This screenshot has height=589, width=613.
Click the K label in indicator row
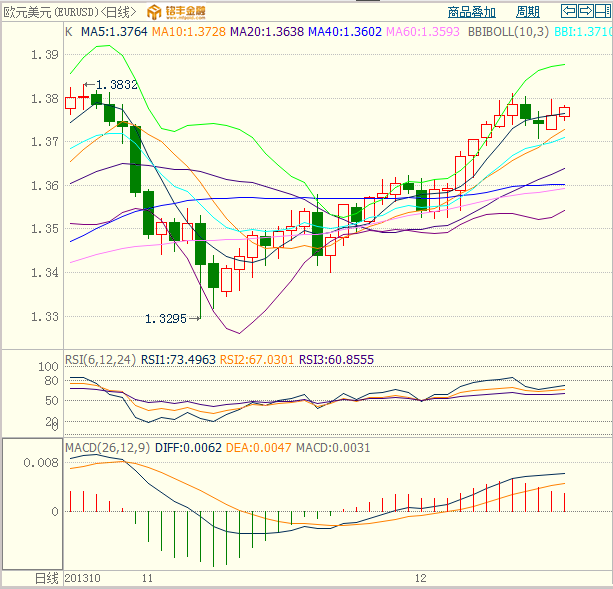pyautogui.click(x=68, y=32)
